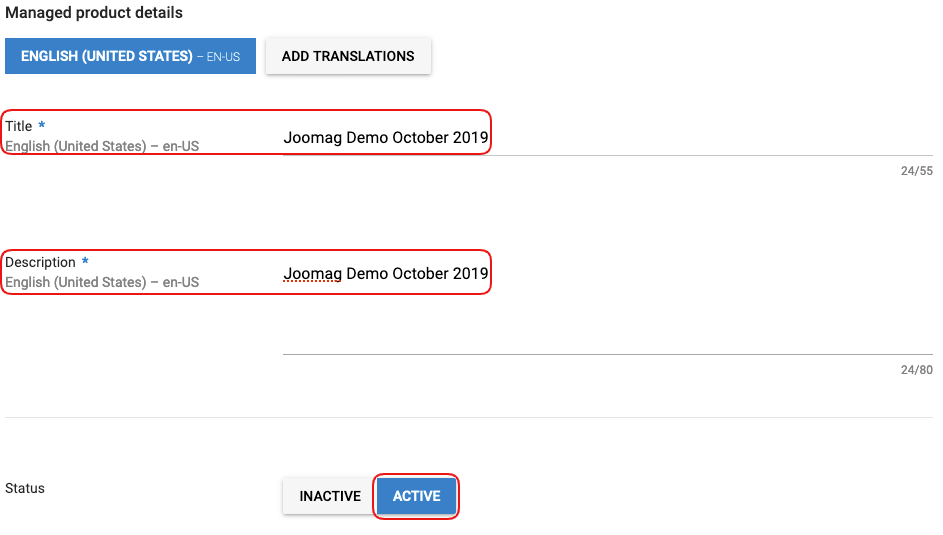Viewport: 943px width, 535px height.
Task: Click the Add Translations button
Action: pos(348,56)
